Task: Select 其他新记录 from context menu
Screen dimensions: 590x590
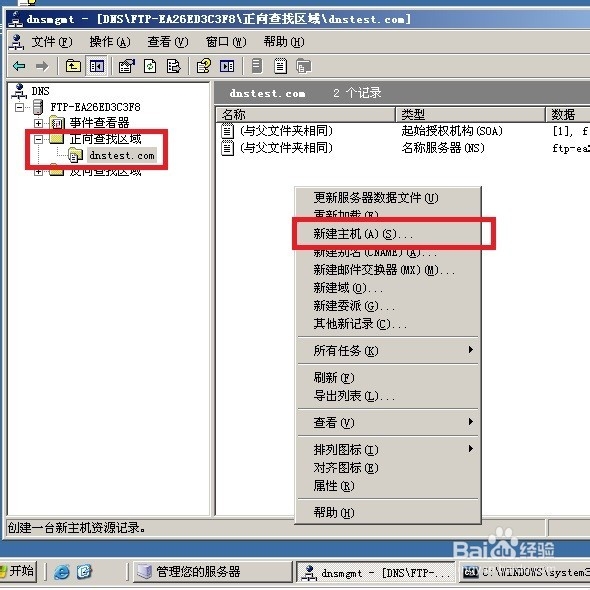Action: coord(388,324)
